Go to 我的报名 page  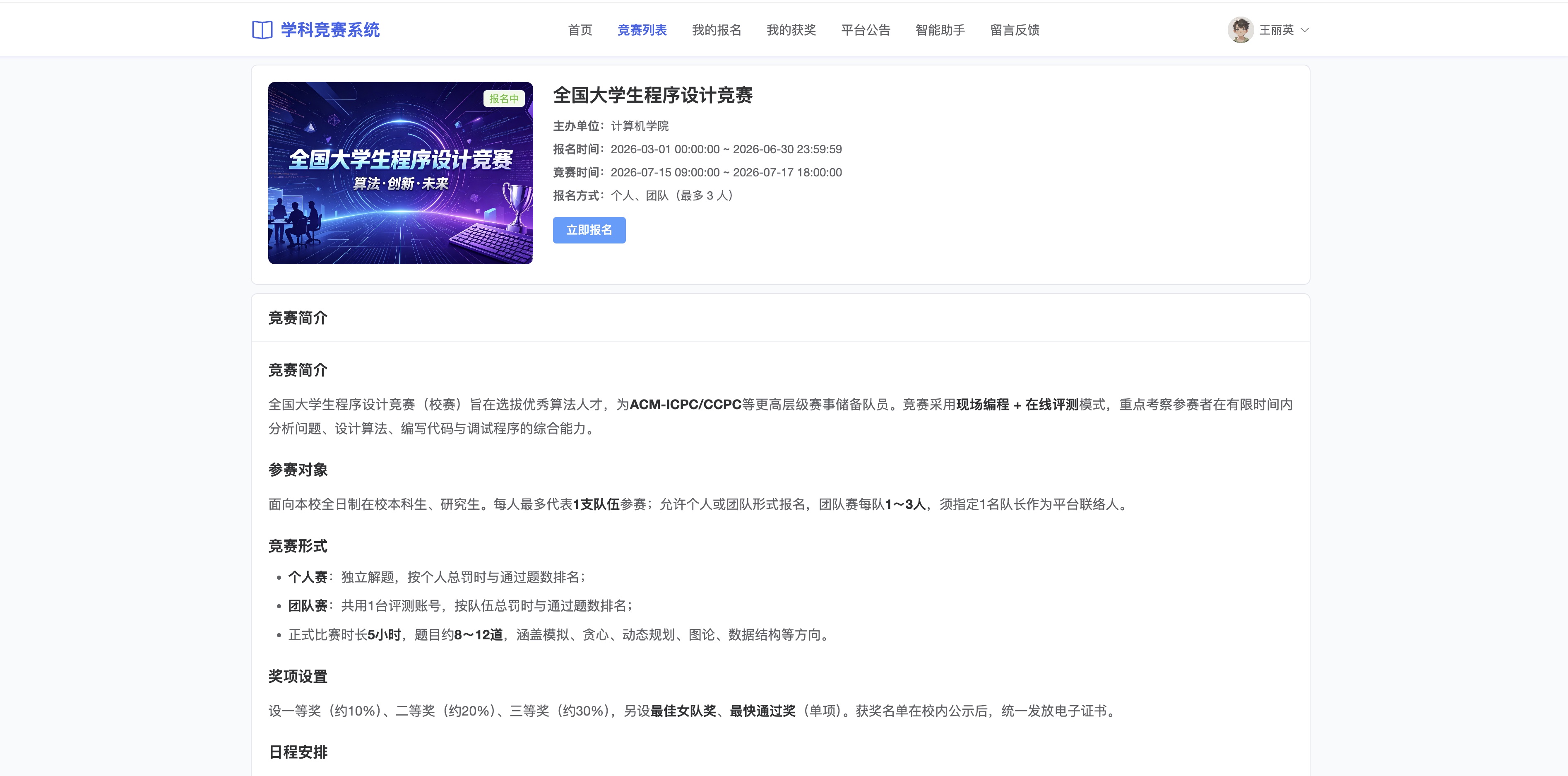click(717, 30)
